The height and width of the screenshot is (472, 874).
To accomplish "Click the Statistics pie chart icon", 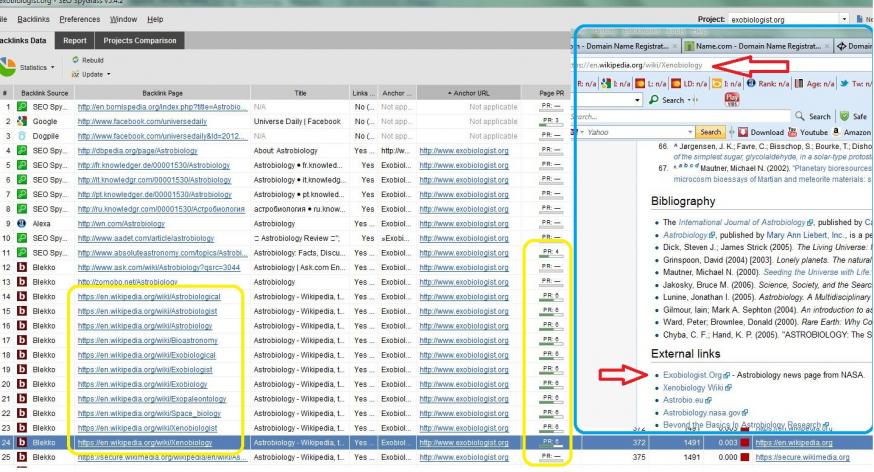I will 7,67.
